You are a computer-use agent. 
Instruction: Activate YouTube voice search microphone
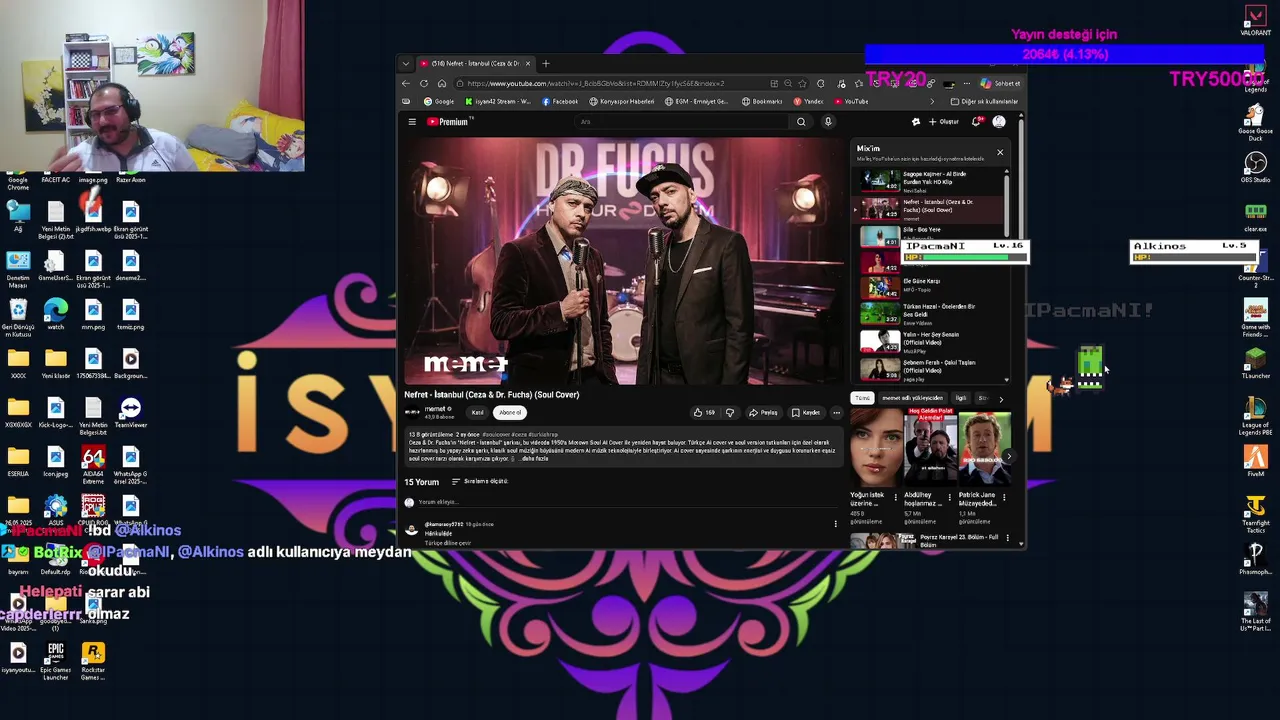point(828,122)
